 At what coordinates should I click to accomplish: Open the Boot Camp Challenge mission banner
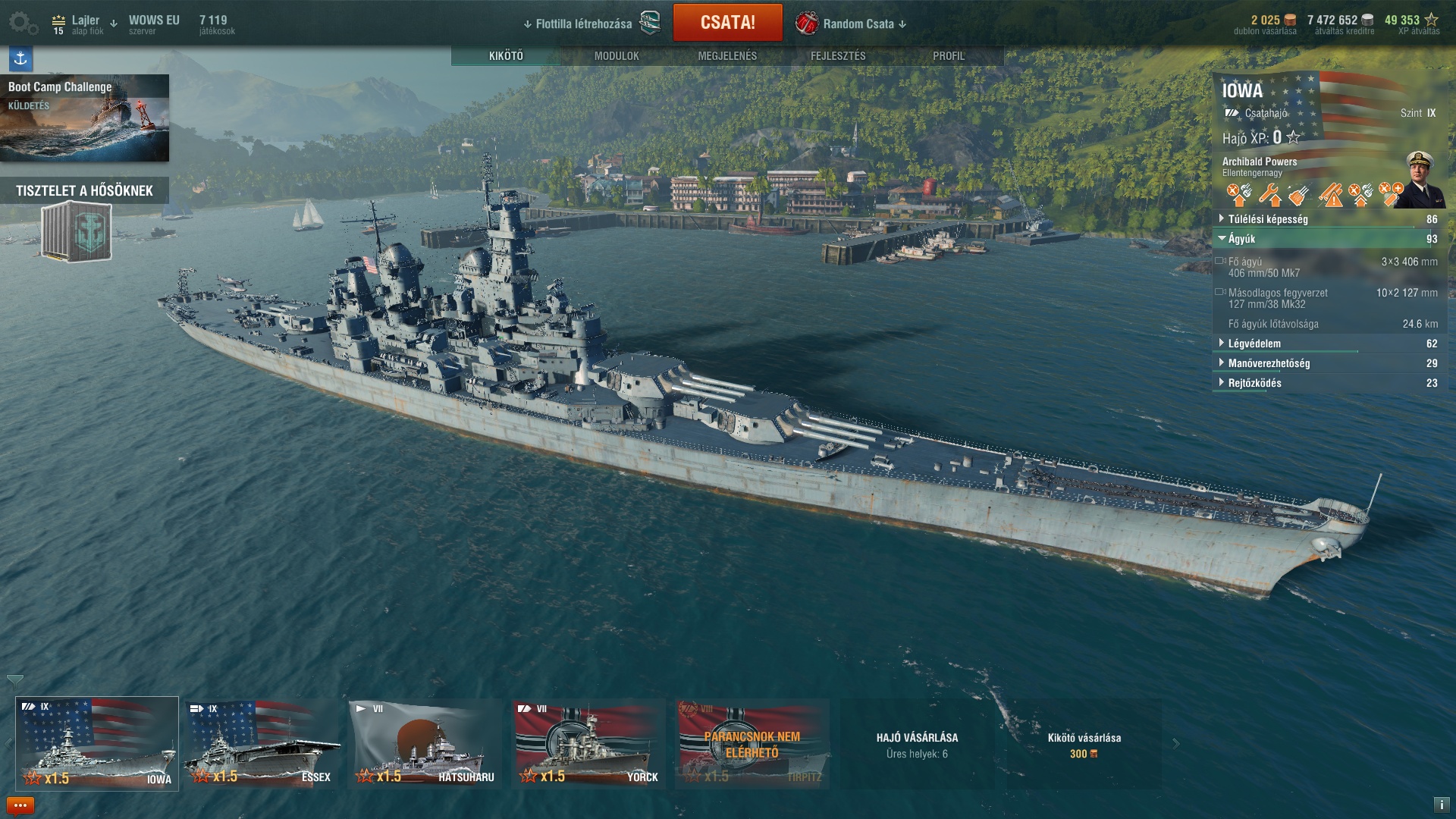[x=85, y=118]
